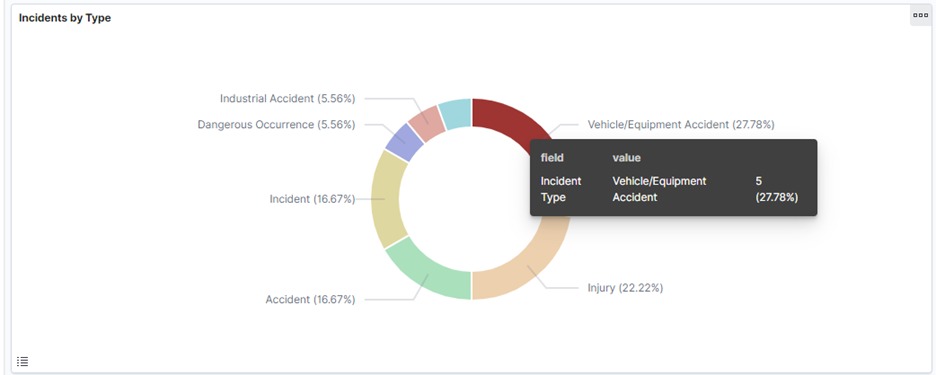Click the purple Dangerous Occurrence slice

[404, 143]
